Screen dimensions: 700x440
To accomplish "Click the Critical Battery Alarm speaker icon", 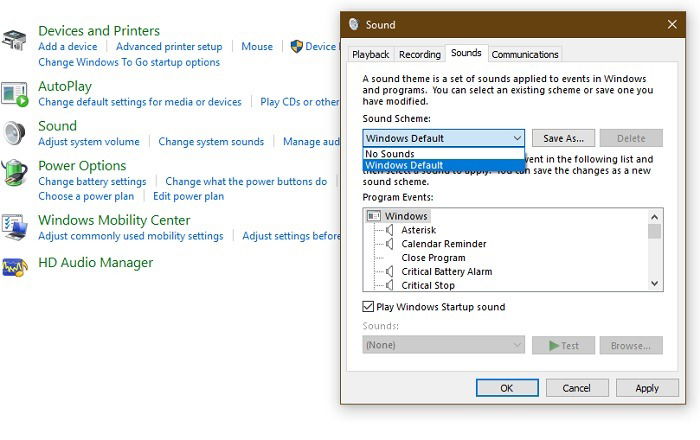I will point(390,271).
